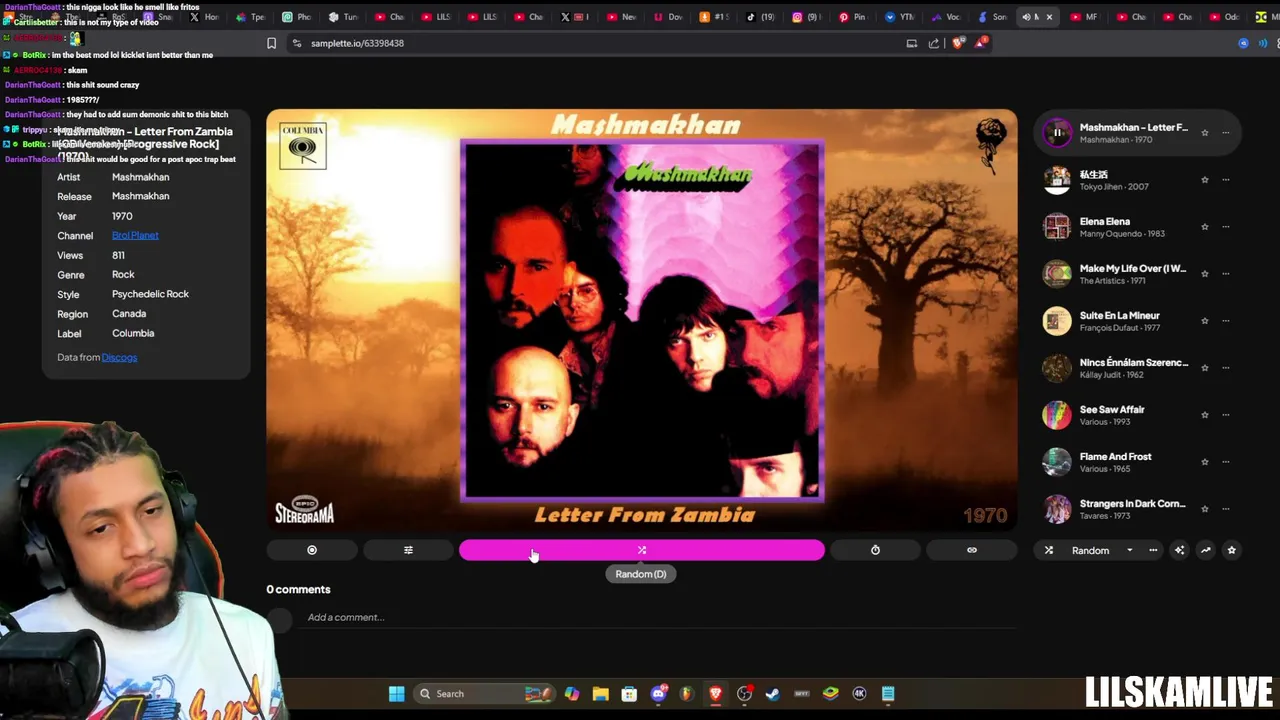Play Suite En La Mineur from the list
Viewport: 1280px width, 720px height.
(x=1057, y=320)
